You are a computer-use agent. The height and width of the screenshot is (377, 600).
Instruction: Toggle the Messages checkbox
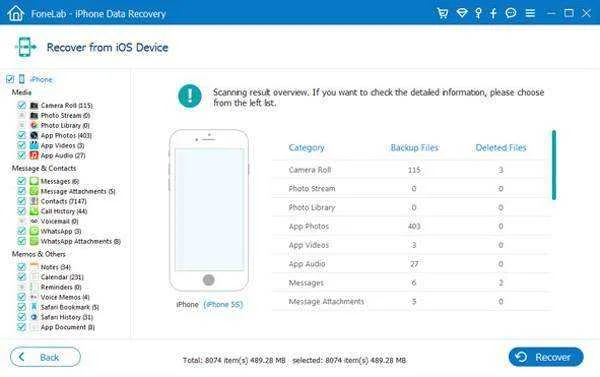click(x=22, y=181)
